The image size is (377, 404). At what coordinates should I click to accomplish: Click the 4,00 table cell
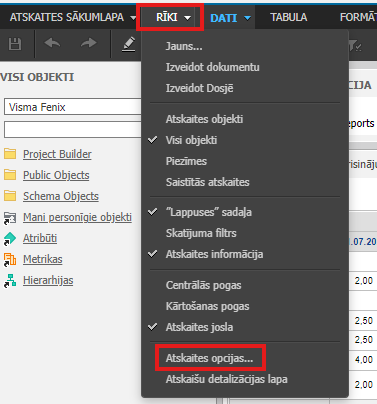[364, 360]
